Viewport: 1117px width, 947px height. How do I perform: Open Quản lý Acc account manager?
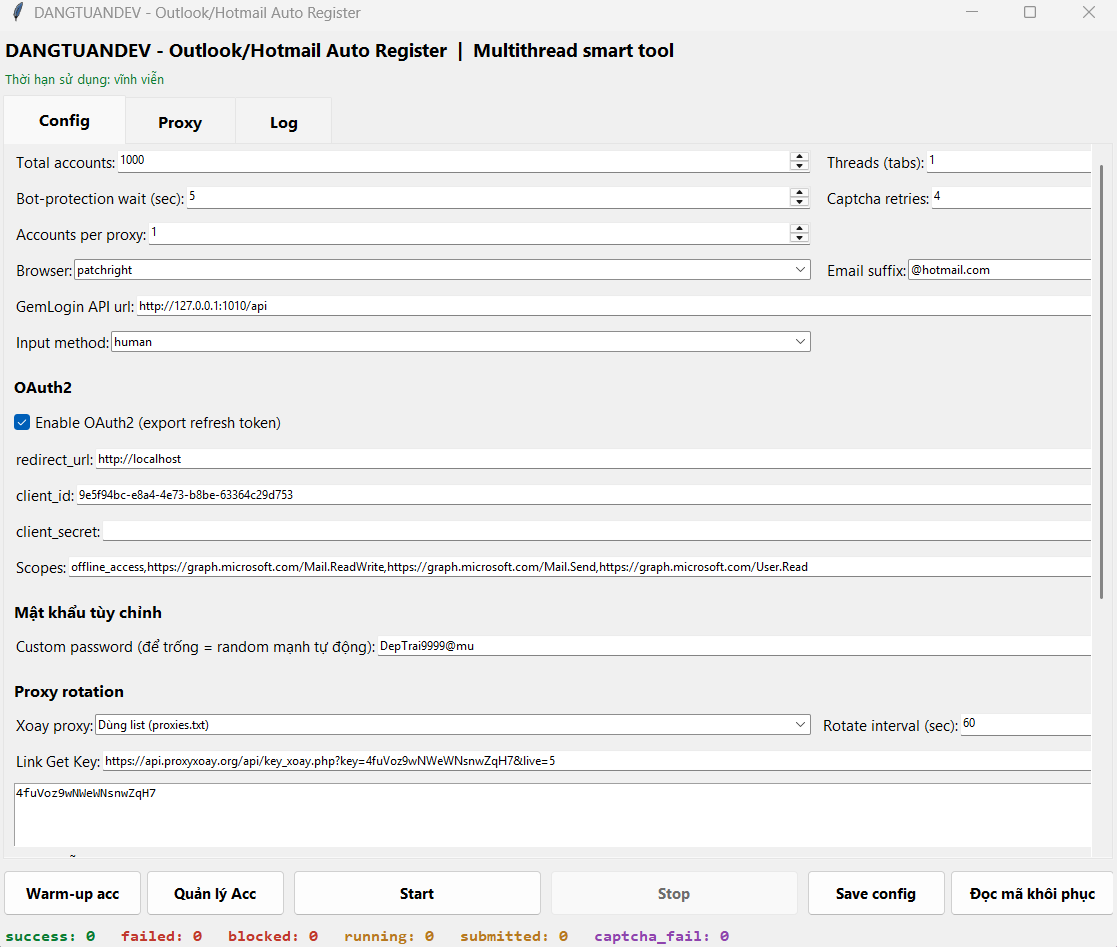pyautogui.click(x=215, y=894)
